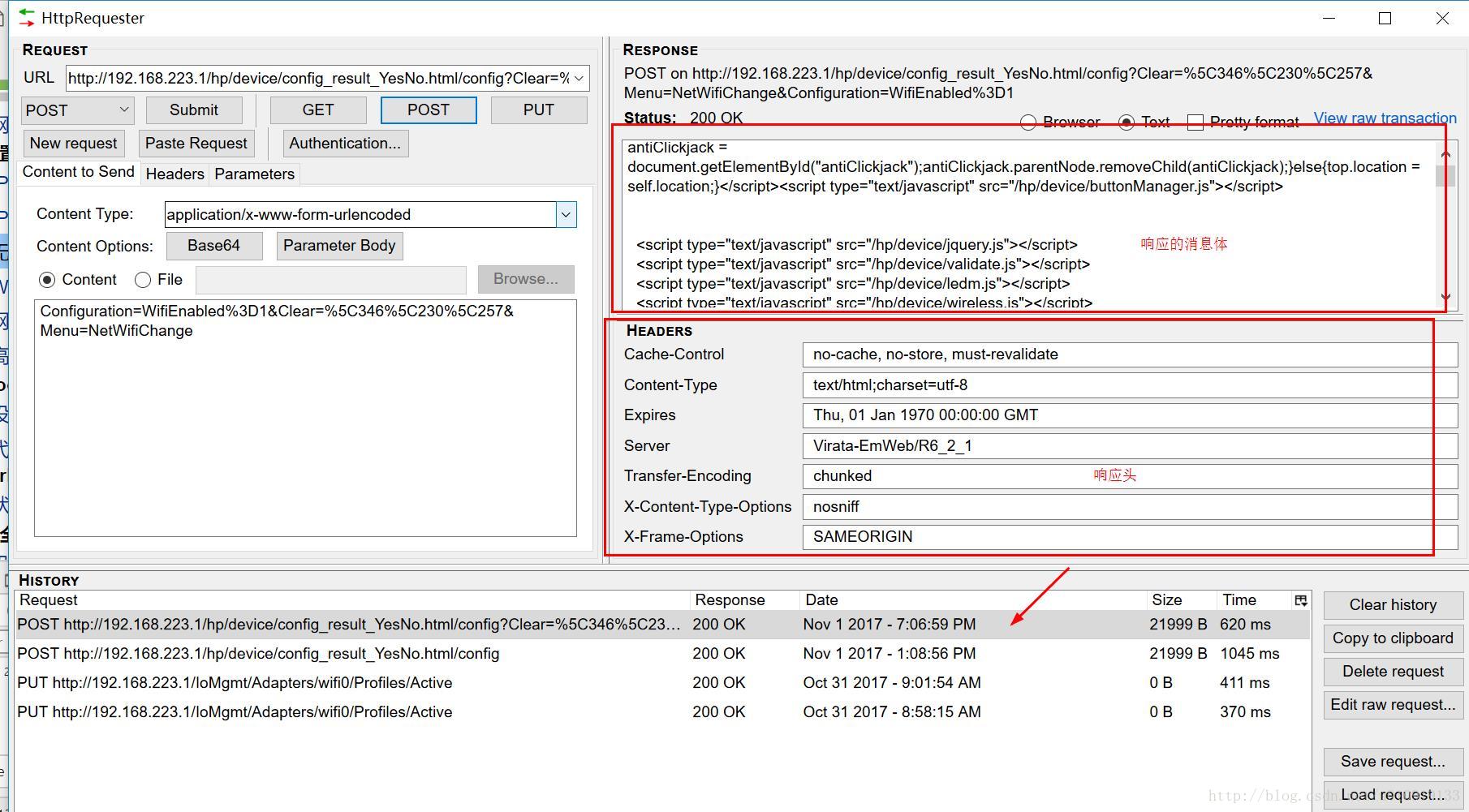Click response body scrollbar up arrow
Image resolution: width=1469 pixels, height=812 pixels.
(1445, 154)
